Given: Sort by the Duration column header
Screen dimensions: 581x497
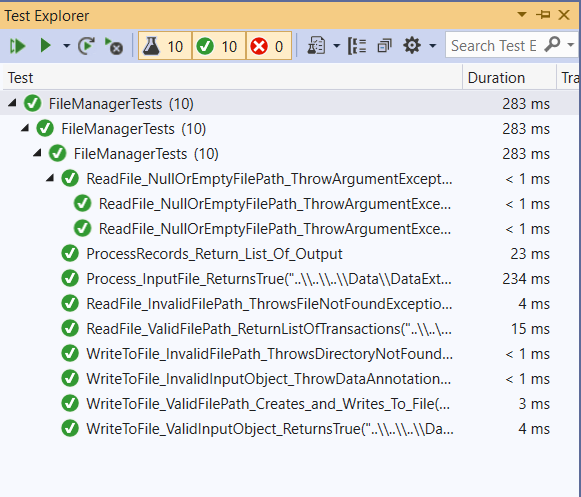Looking at the screenshot, I should click(x=509, y=78).
